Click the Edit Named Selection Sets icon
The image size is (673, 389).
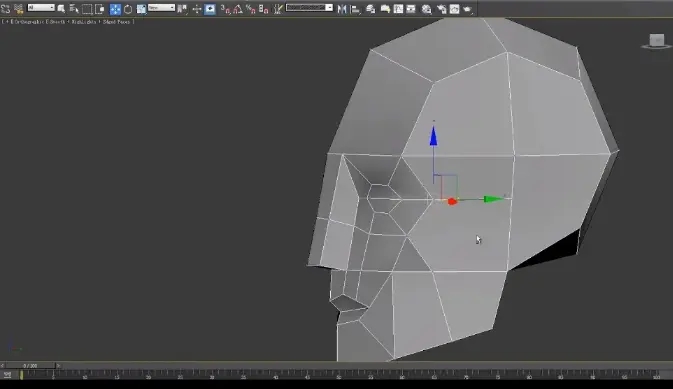(278, 9)
